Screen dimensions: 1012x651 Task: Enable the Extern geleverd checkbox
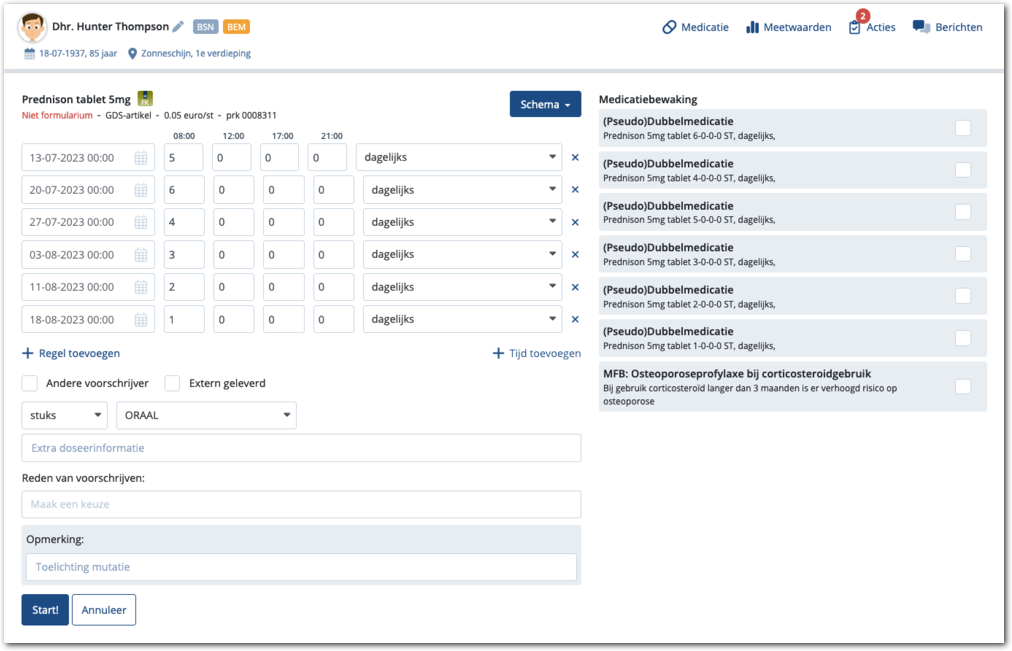pyautogui.click(x=172, y=383)
